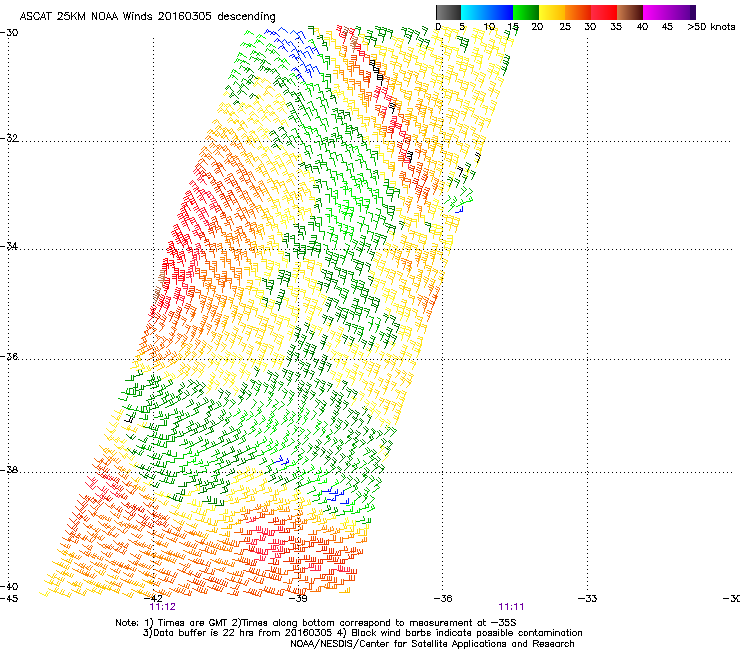Screen dimensions: 740x650
Task: Click the '25' label under the color bar
Action: (565, 27)
